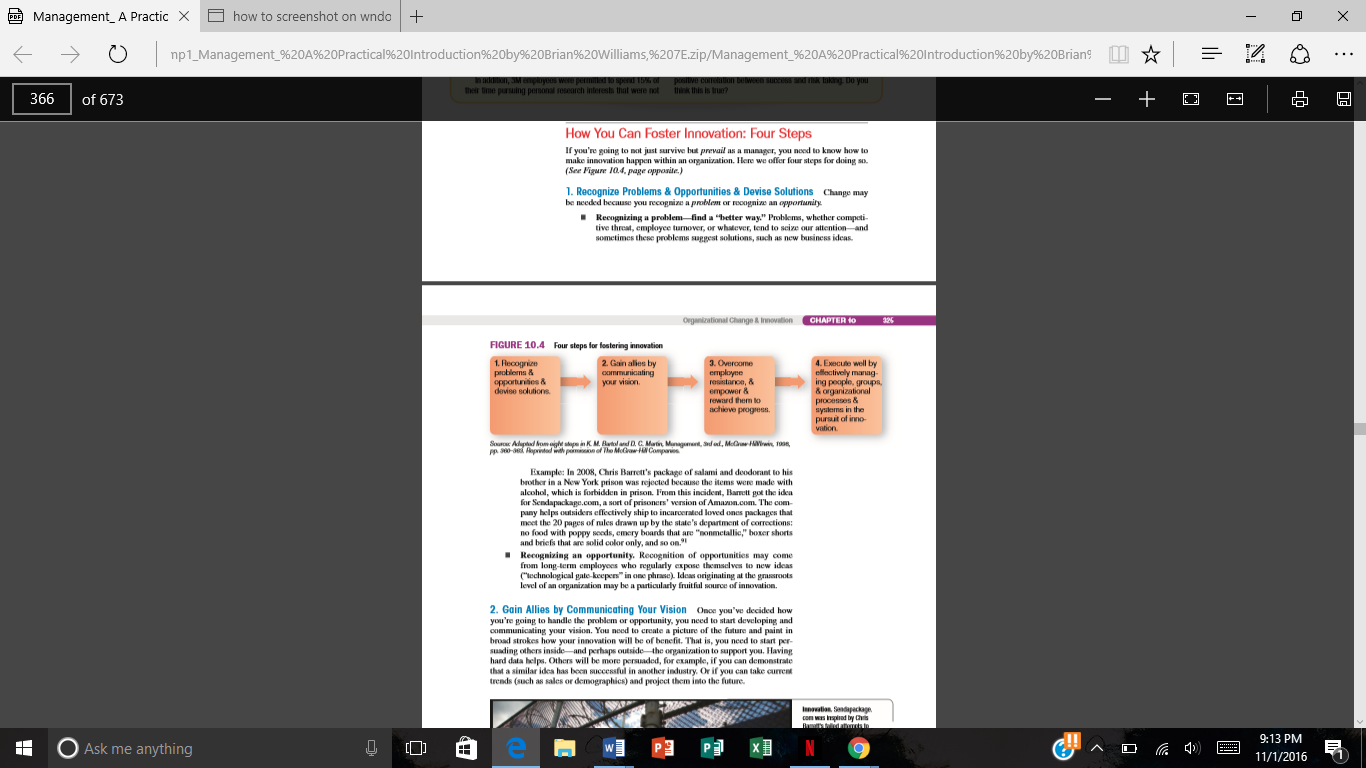This screenshot has height=768, width=1366.
Task: Add this page to favorites with the star
Action: coord(1150,55)
